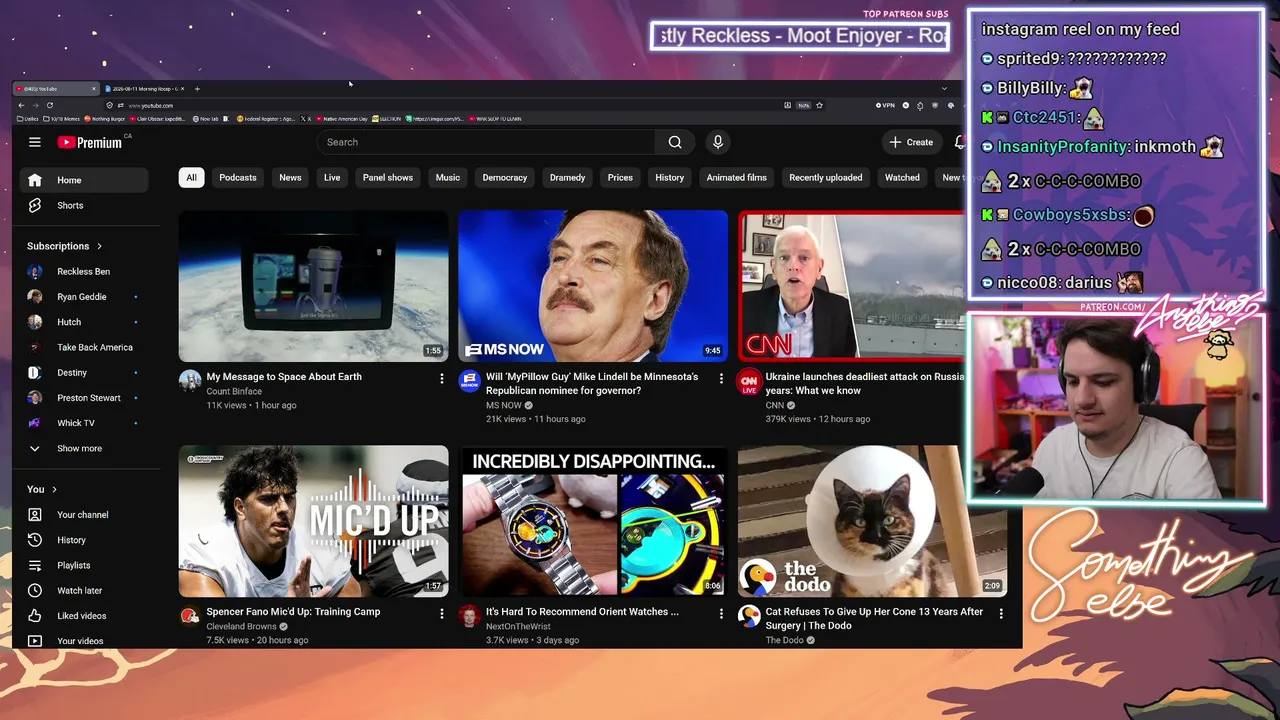Open options for Orient Watches video
Screen dimensions: 1280x720
(x=721, y=613)
